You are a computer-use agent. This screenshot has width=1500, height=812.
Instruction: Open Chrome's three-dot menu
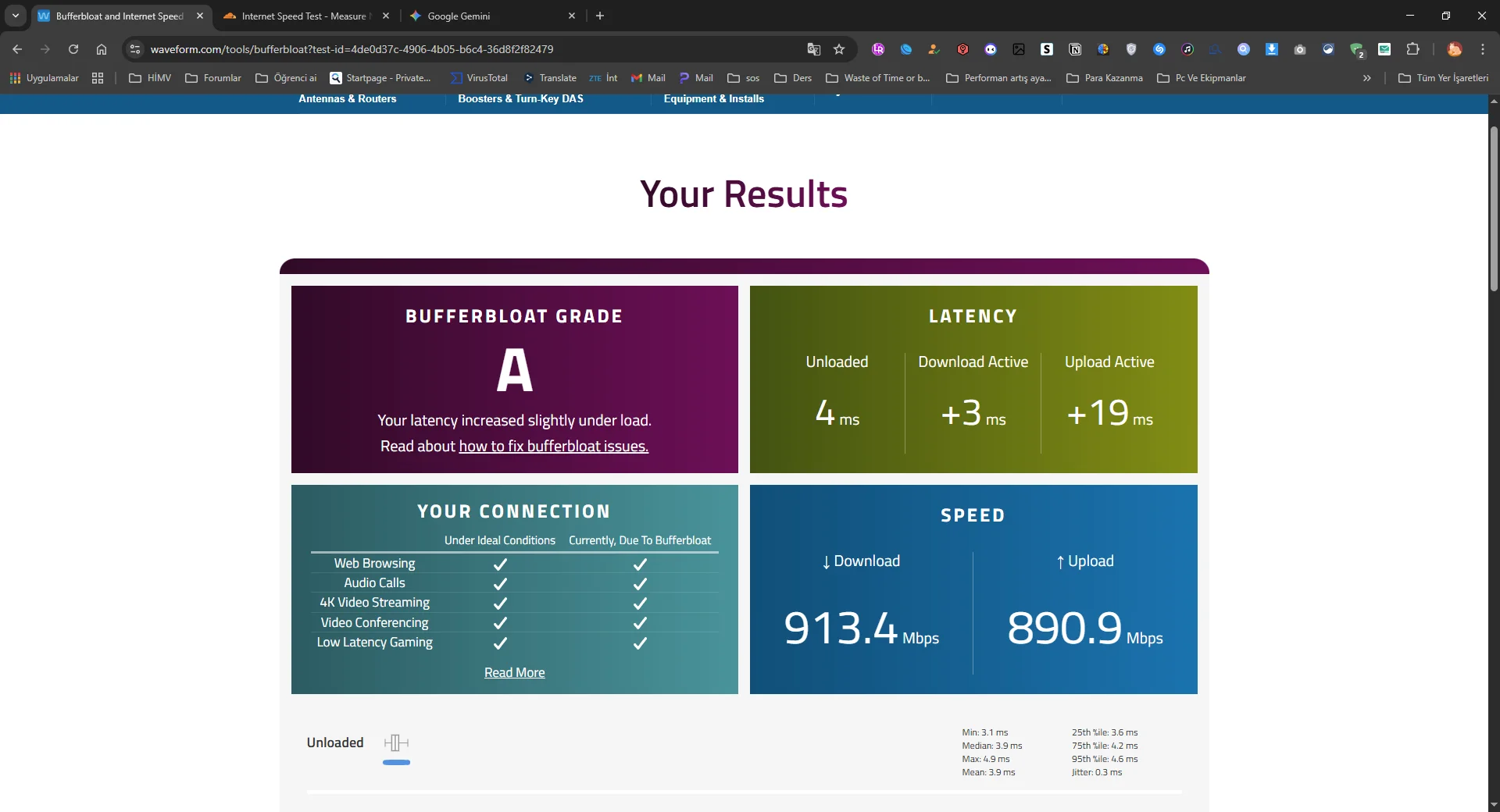tap(1483, 49)
